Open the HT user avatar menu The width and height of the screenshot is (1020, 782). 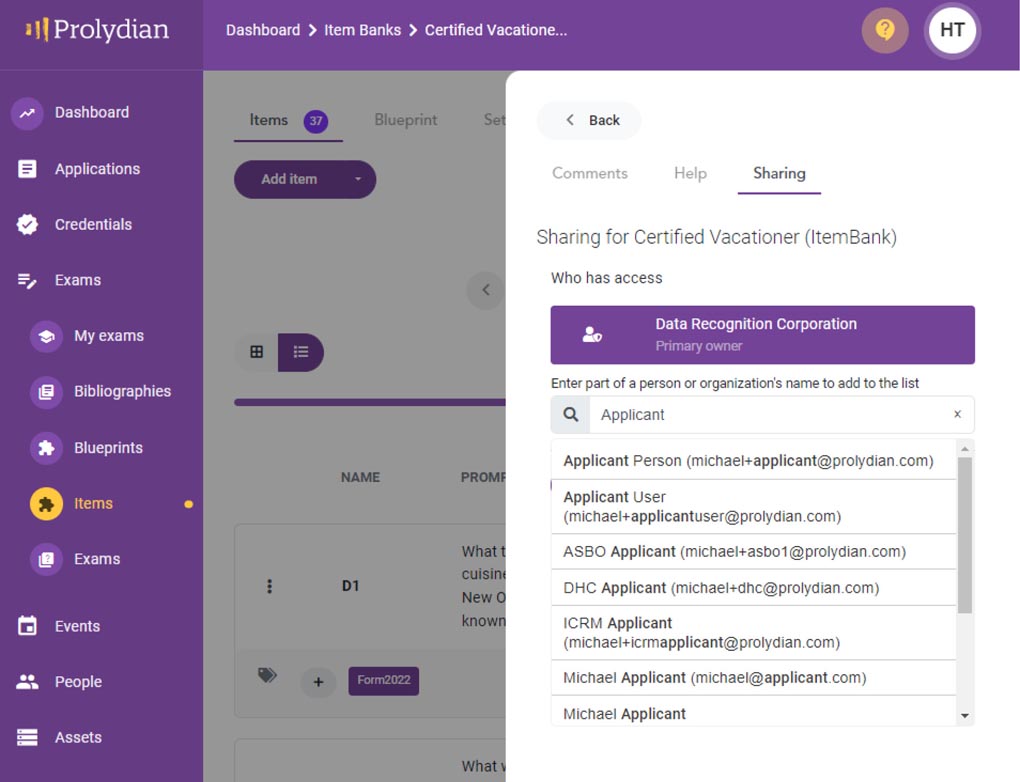(x=952, y=30)
